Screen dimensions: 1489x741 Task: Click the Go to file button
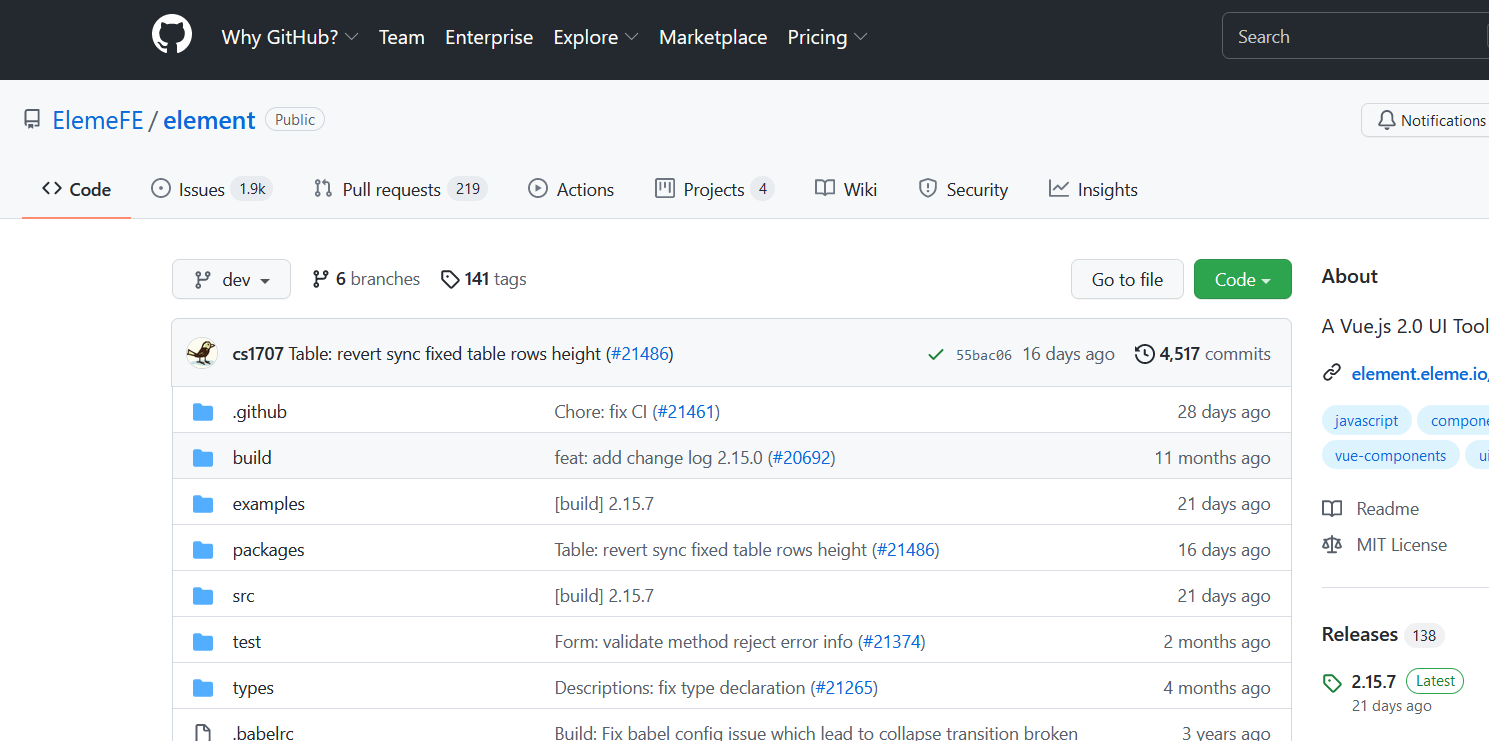tap(1127, 279)
